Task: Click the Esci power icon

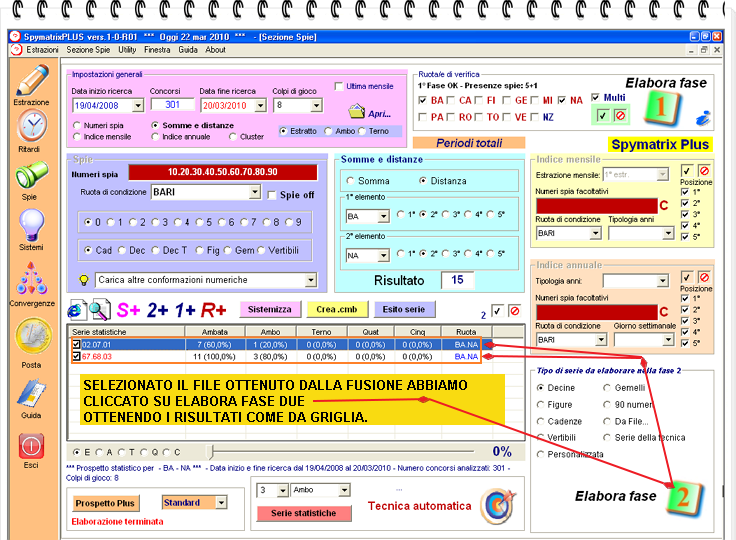Action: tap(31, 446)
